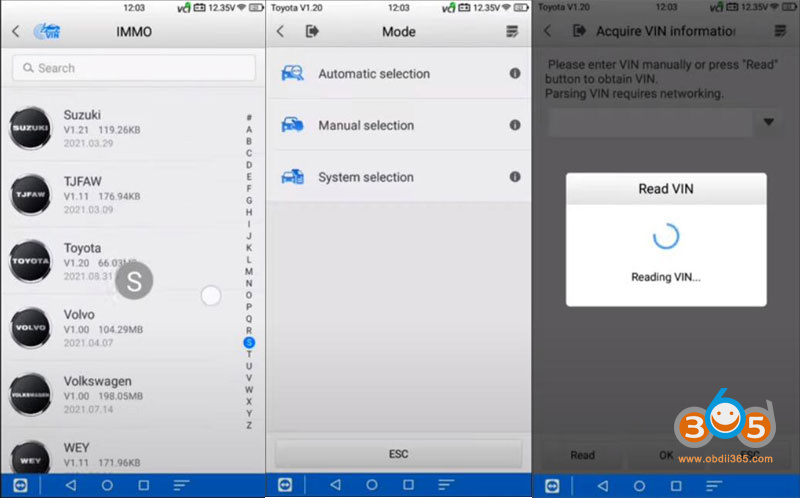Image resolution: width=800 pixels, height=498 pixels.
Task: Tap Android home in Mode panel navbar
Action: pyautogui.click(x=372, y=485)
